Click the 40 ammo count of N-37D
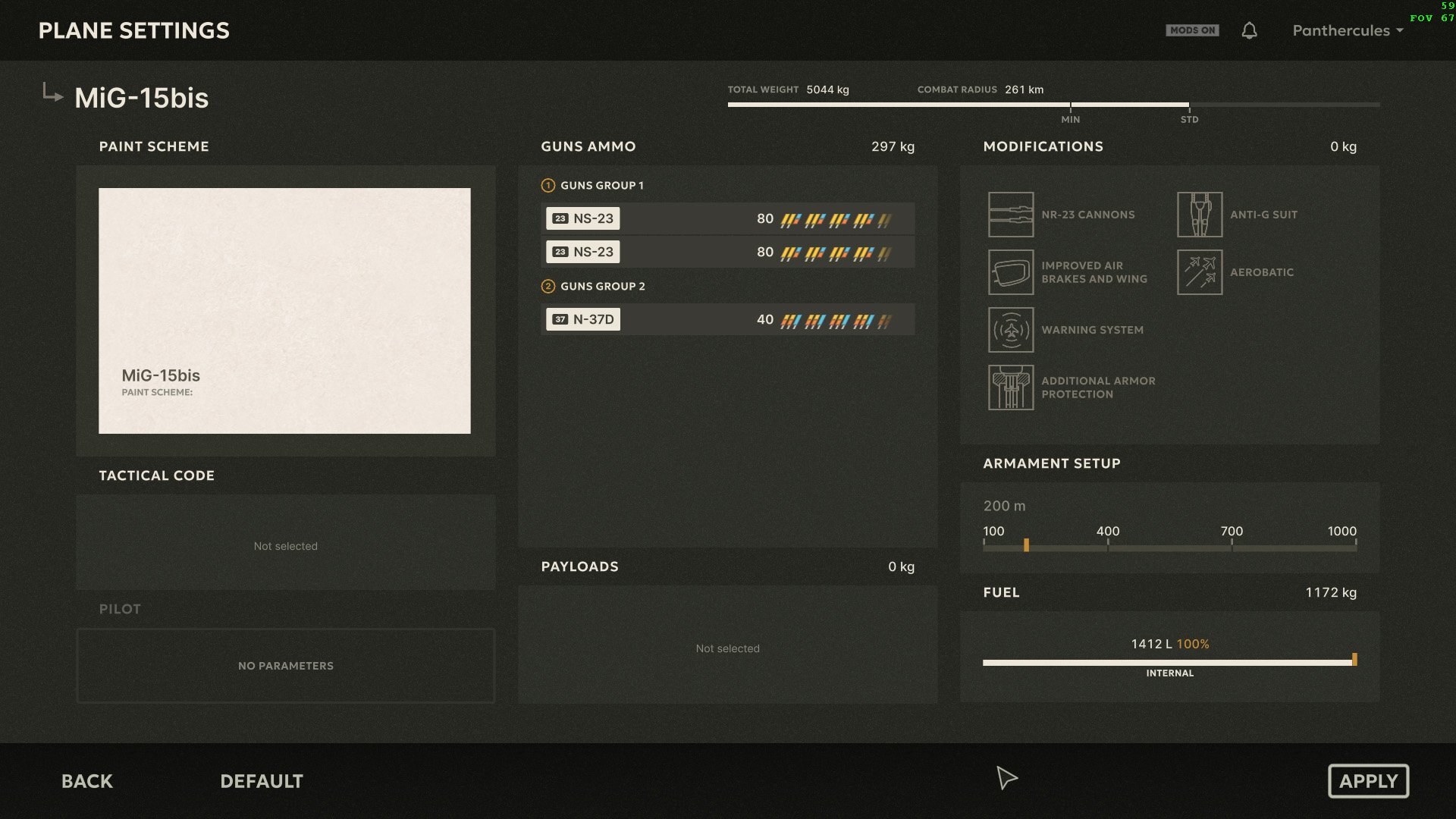The image size is (1456, 819). pyautogui.click(x=764, y=319)
